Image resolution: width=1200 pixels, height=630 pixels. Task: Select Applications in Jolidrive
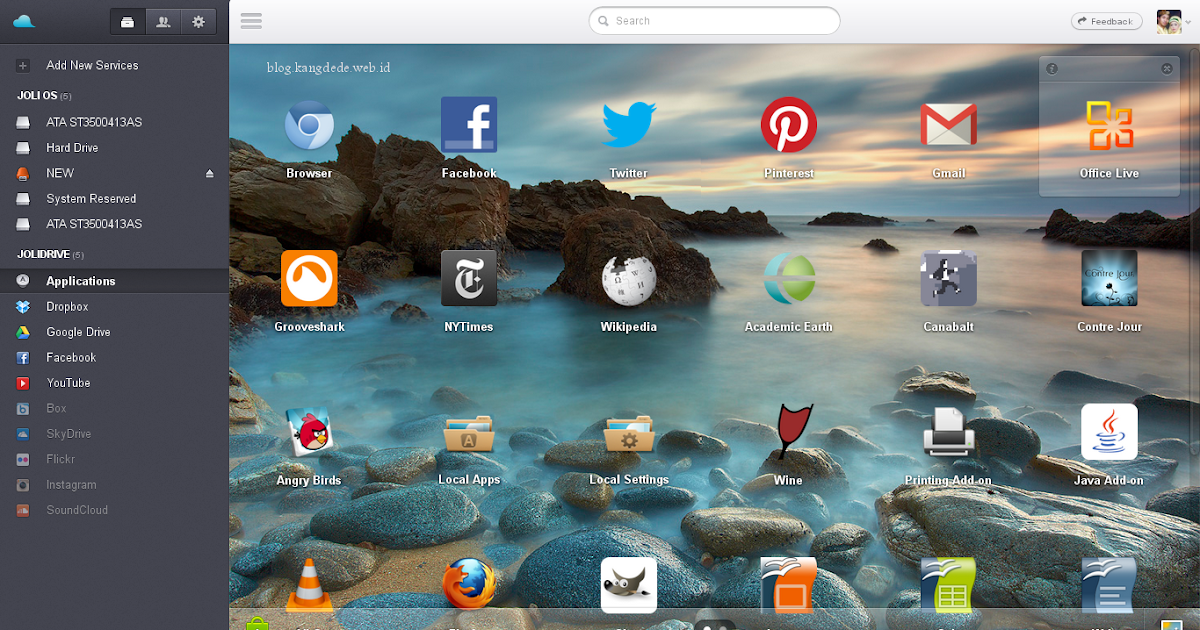(x=114, y=281)
